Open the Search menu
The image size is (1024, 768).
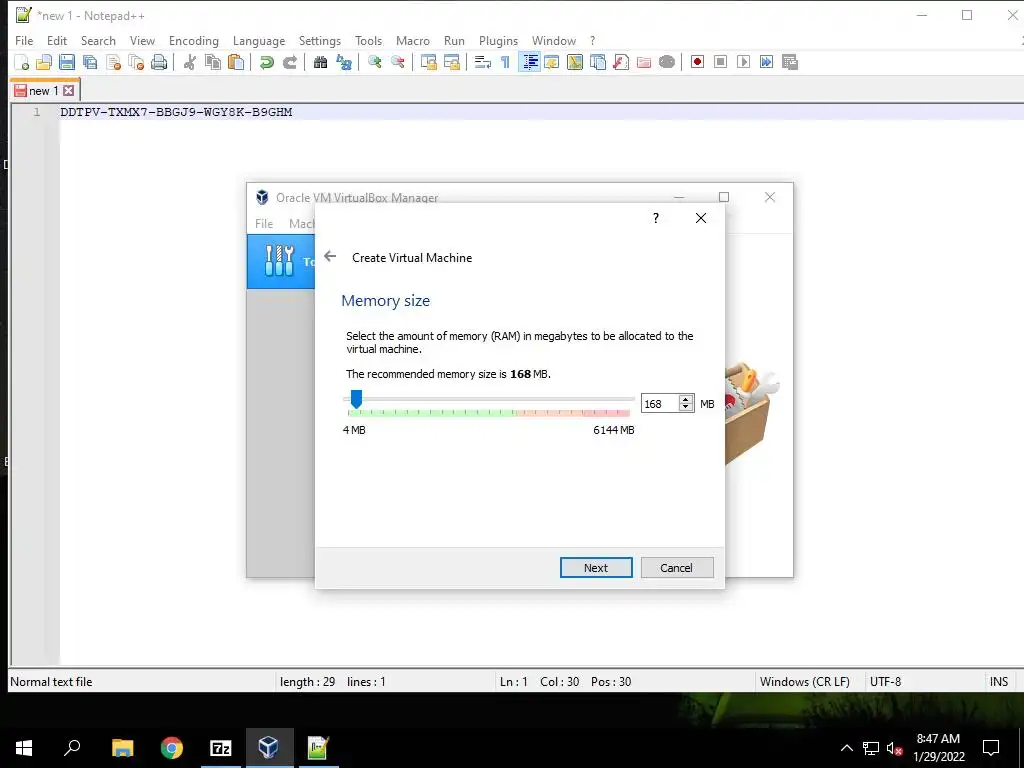[98, 40]
